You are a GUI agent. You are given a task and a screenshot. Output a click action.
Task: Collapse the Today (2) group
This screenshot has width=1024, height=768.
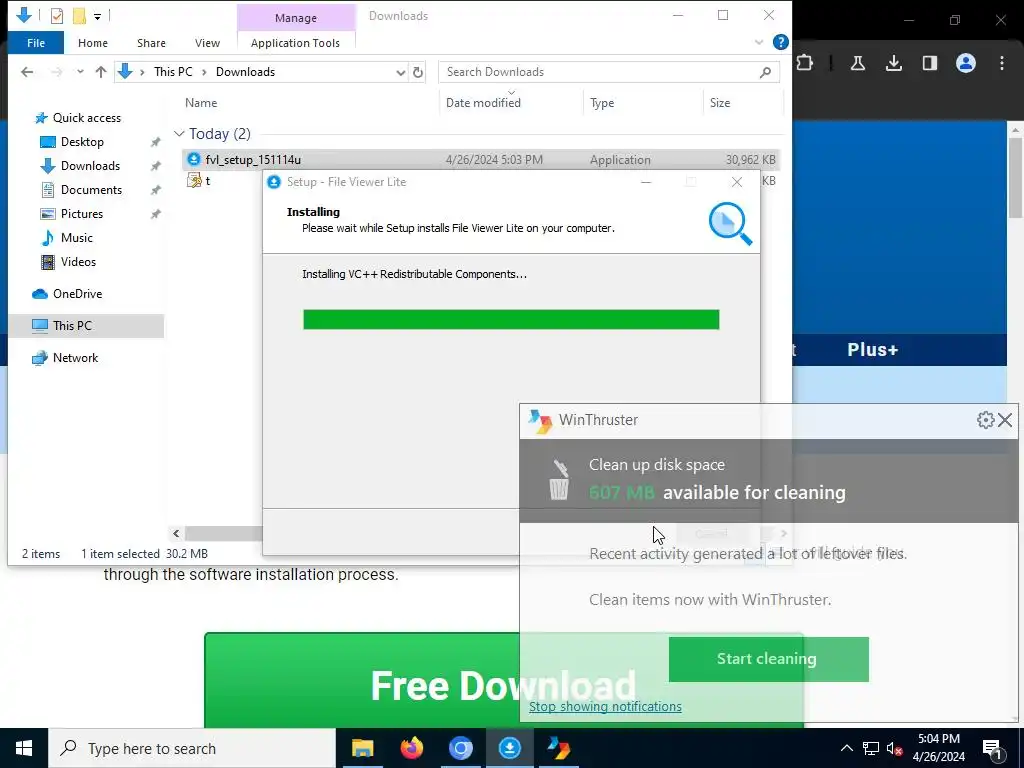(x=179, y=134)
